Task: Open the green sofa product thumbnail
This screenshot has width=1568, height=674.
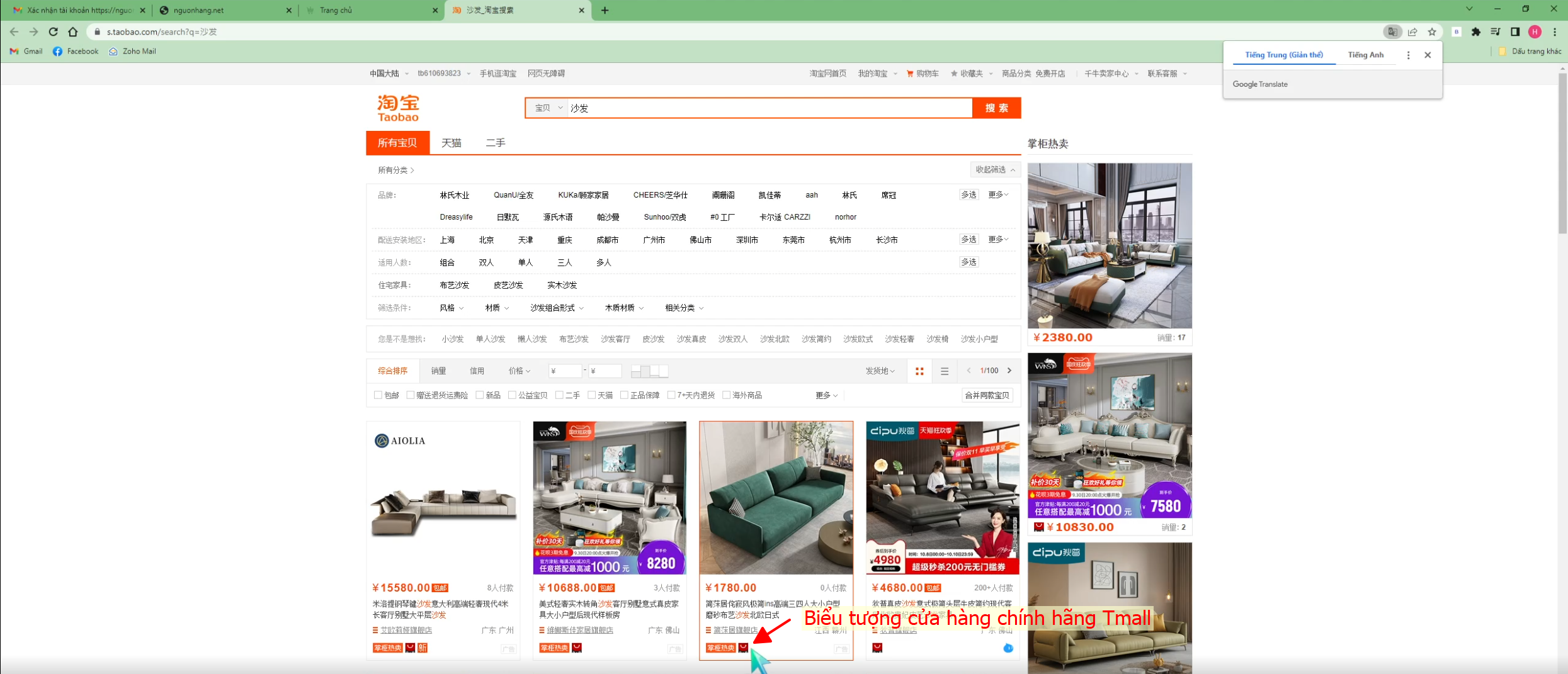Action: [776, 498]
